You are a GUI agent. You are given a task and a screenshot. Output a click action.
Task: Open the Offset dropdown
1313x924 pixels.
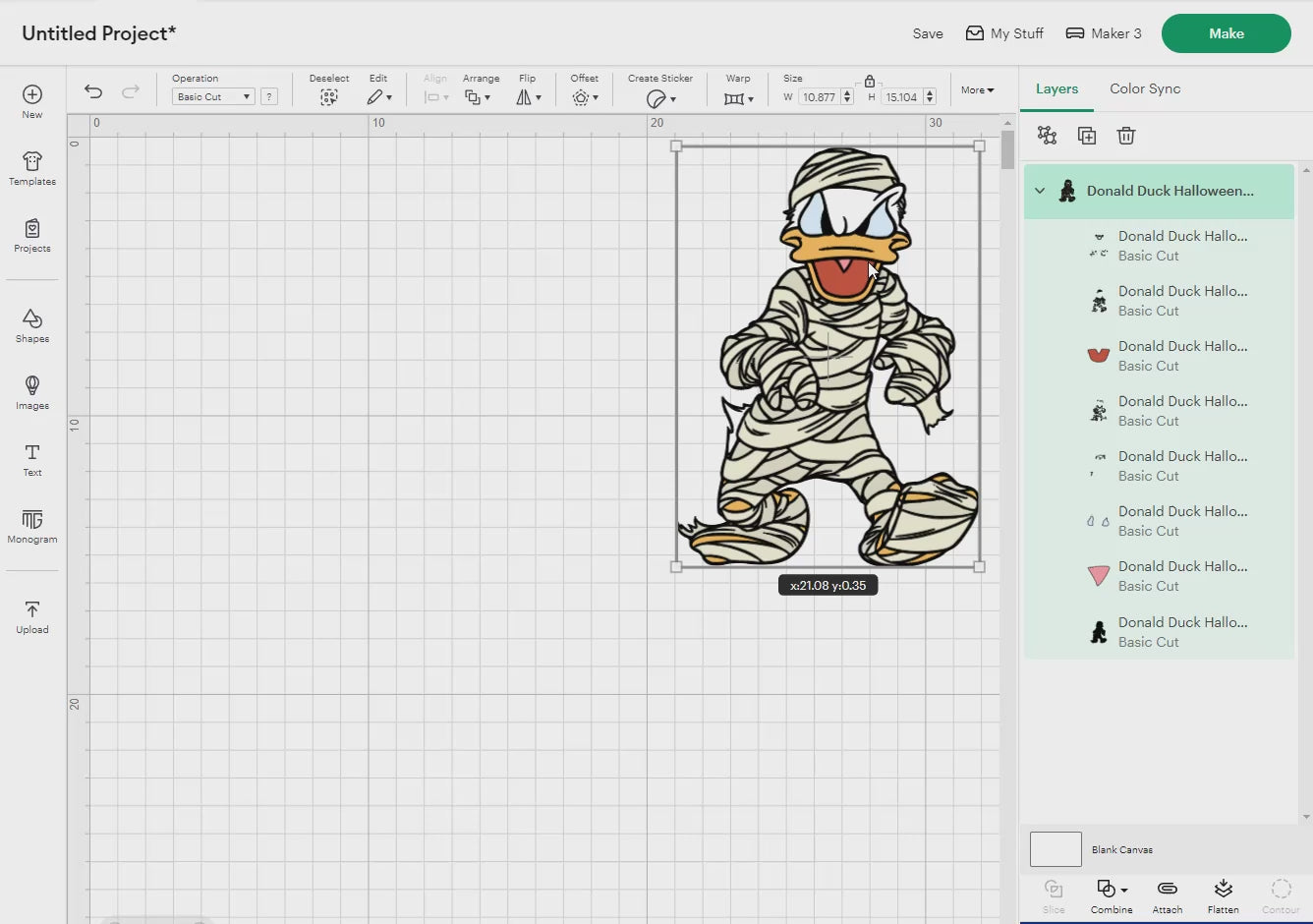(585, 97)
